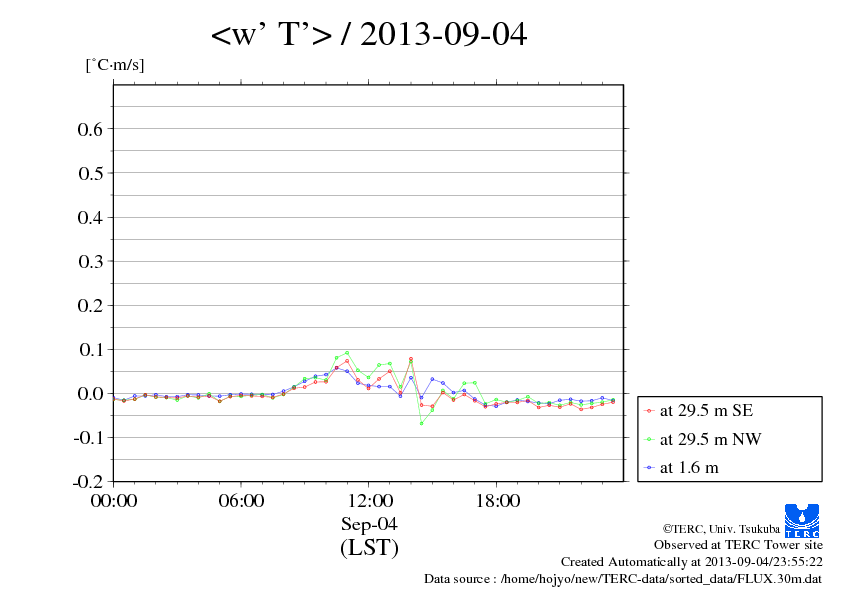Click the y-axis value 0.1
842x595 pixels.
pos(90,350)
